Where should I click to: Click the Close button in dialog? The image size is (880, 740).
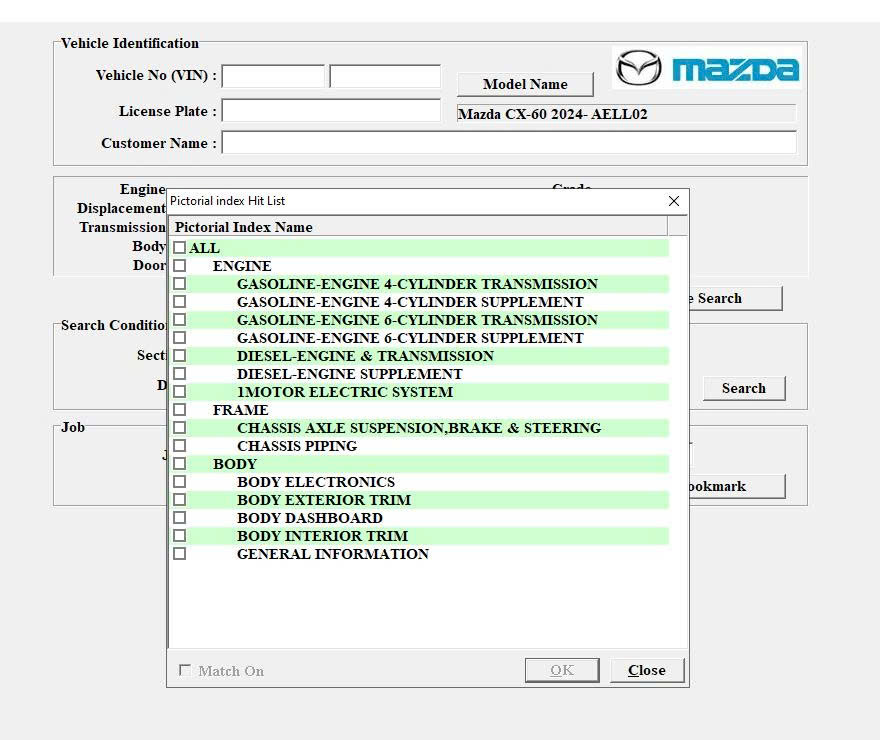point(647,670)
